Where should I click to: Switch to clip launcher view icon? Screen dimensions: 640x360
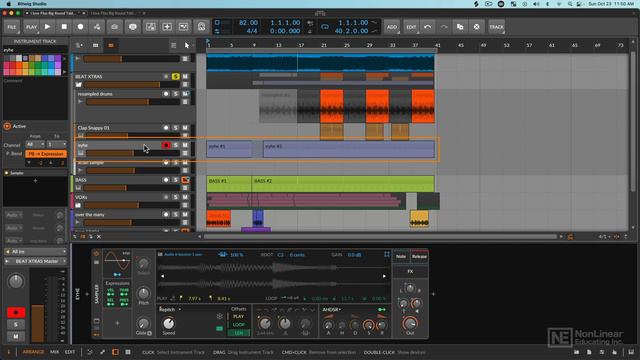pyautogui.click(x=96, y=45)
